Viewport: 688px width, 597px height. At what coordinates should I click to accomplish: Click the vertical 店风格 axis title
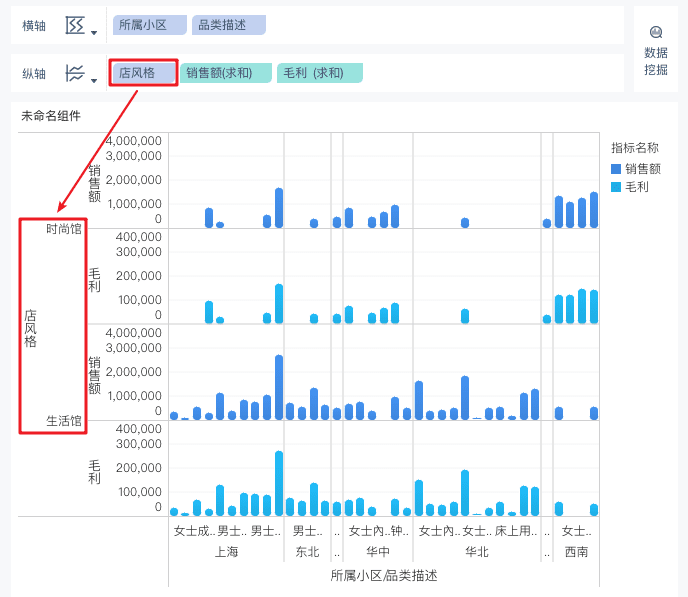pyautogui.click(x=30, y=328)
